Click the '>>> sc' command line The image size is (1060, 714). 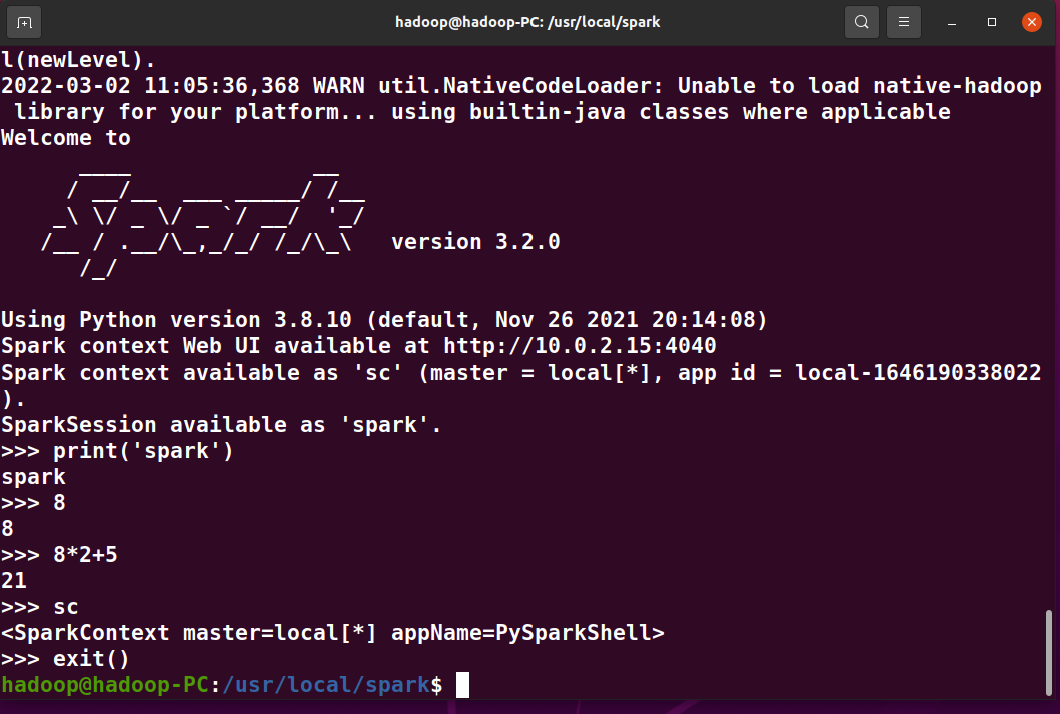coord(40,606)
